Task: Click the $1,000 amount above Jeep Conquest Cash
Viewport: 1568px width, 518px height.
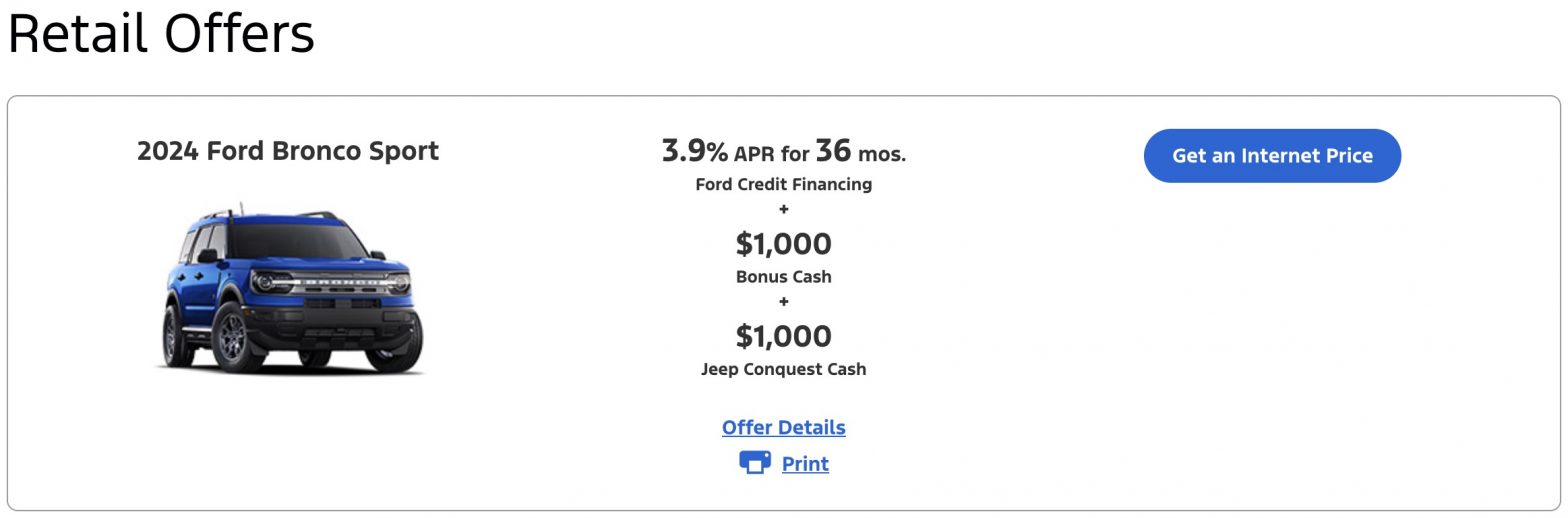Action: [x=784, y=335]
